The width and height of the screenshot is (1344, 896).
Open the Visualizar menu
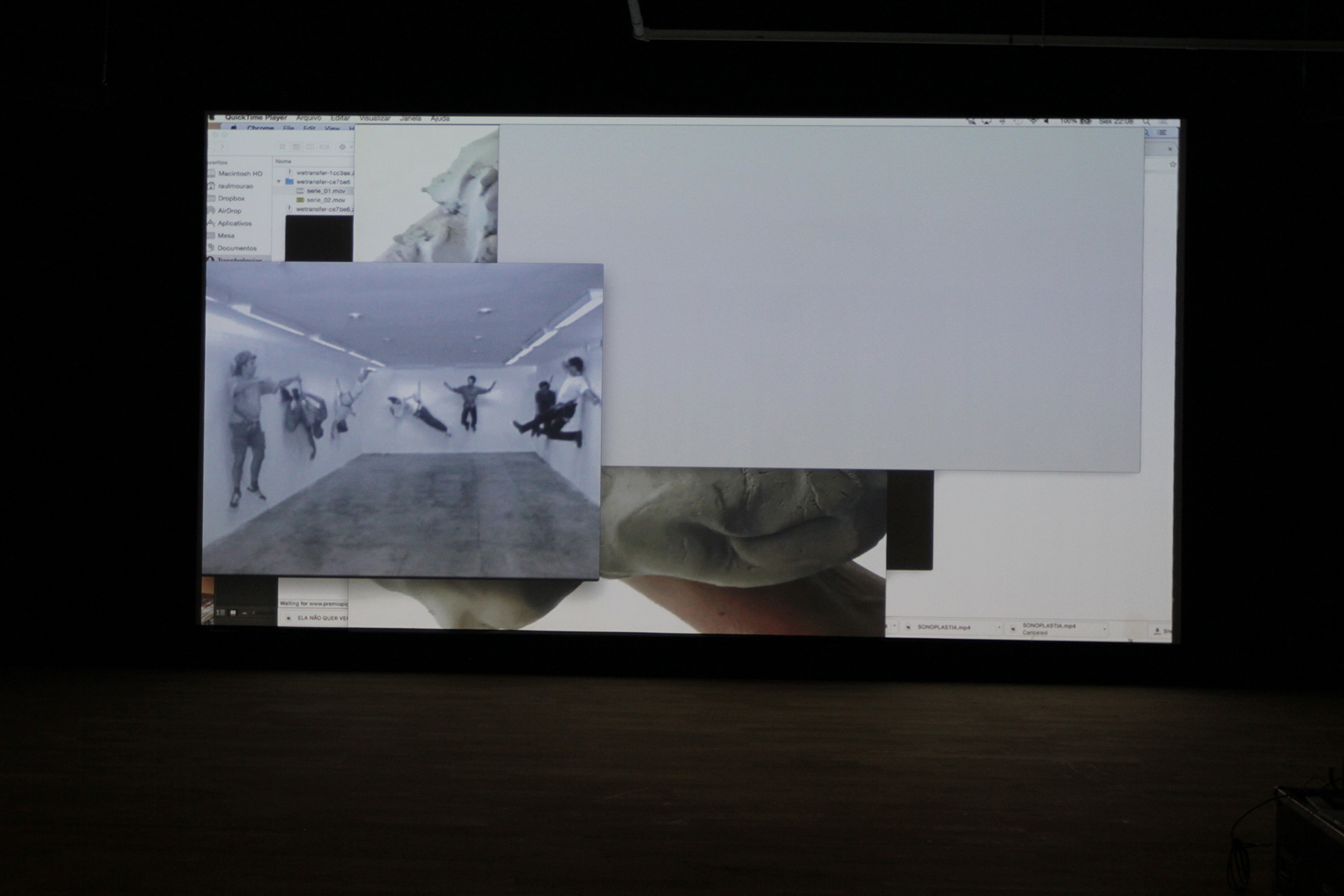click(x=374, y=118)
